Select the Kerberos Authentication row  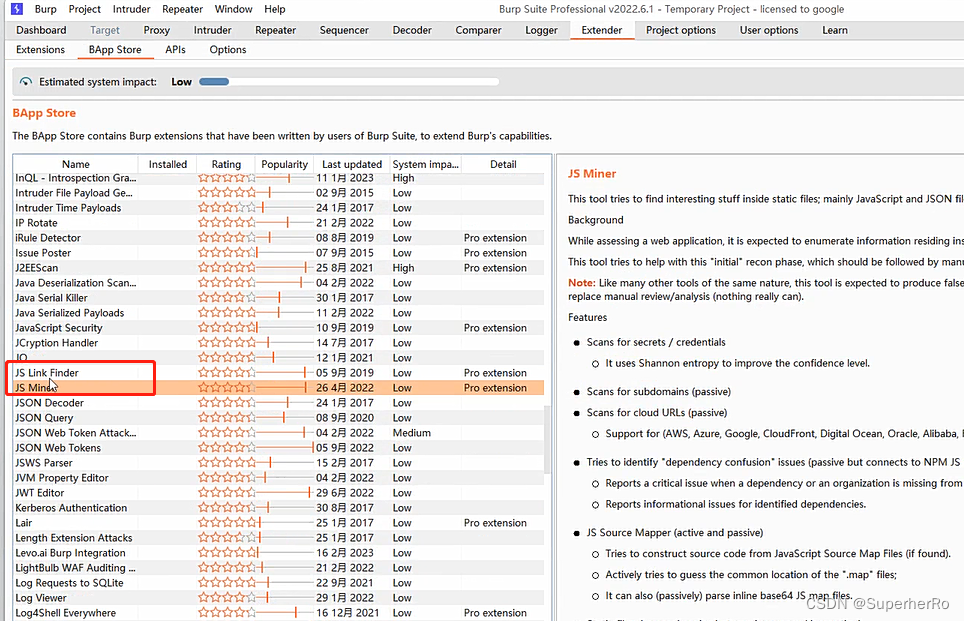coord(279,508)
